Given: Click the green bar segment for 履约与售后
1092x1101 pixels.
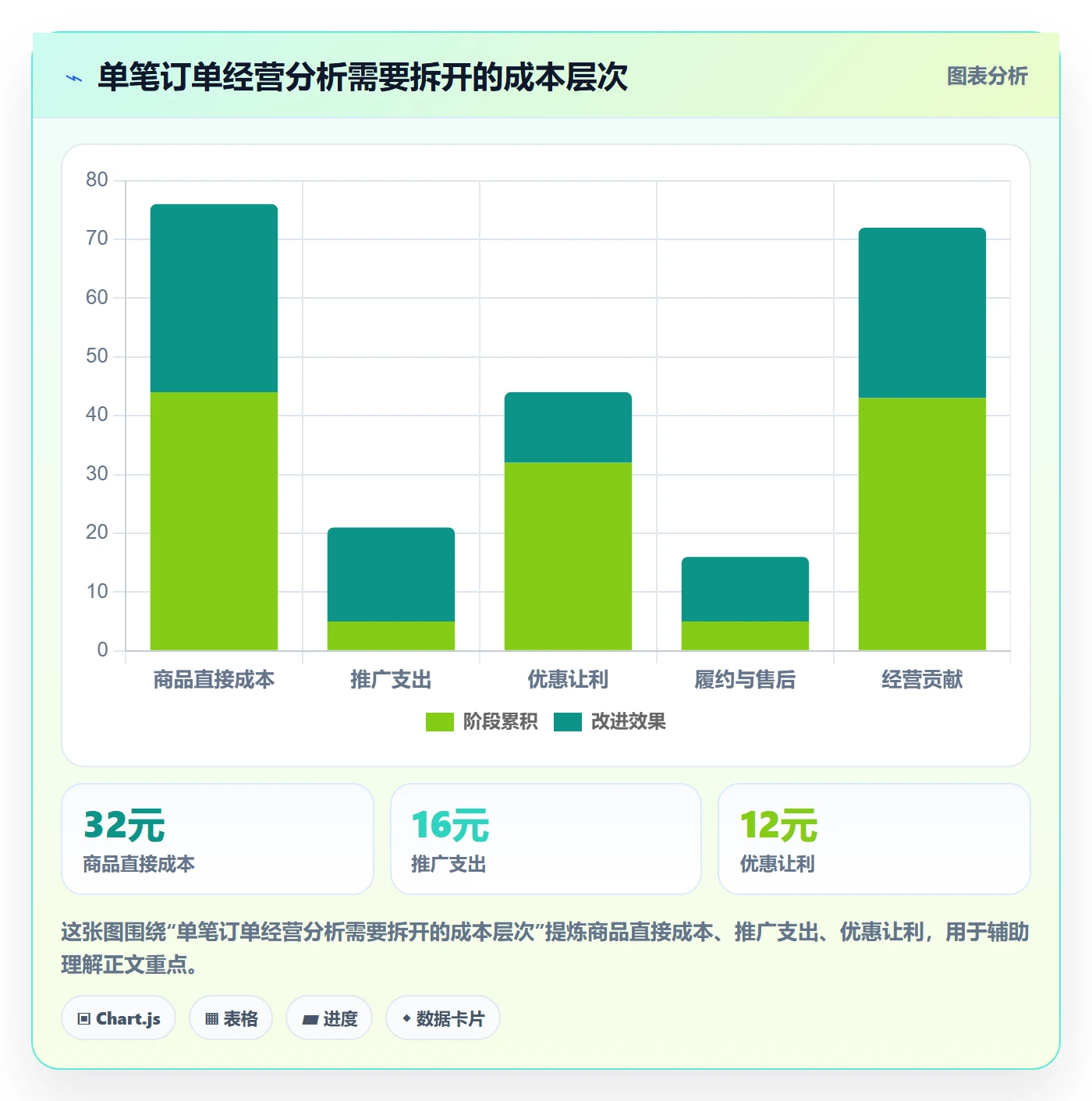Looking at the screenshot, I should tap(745, 635).
